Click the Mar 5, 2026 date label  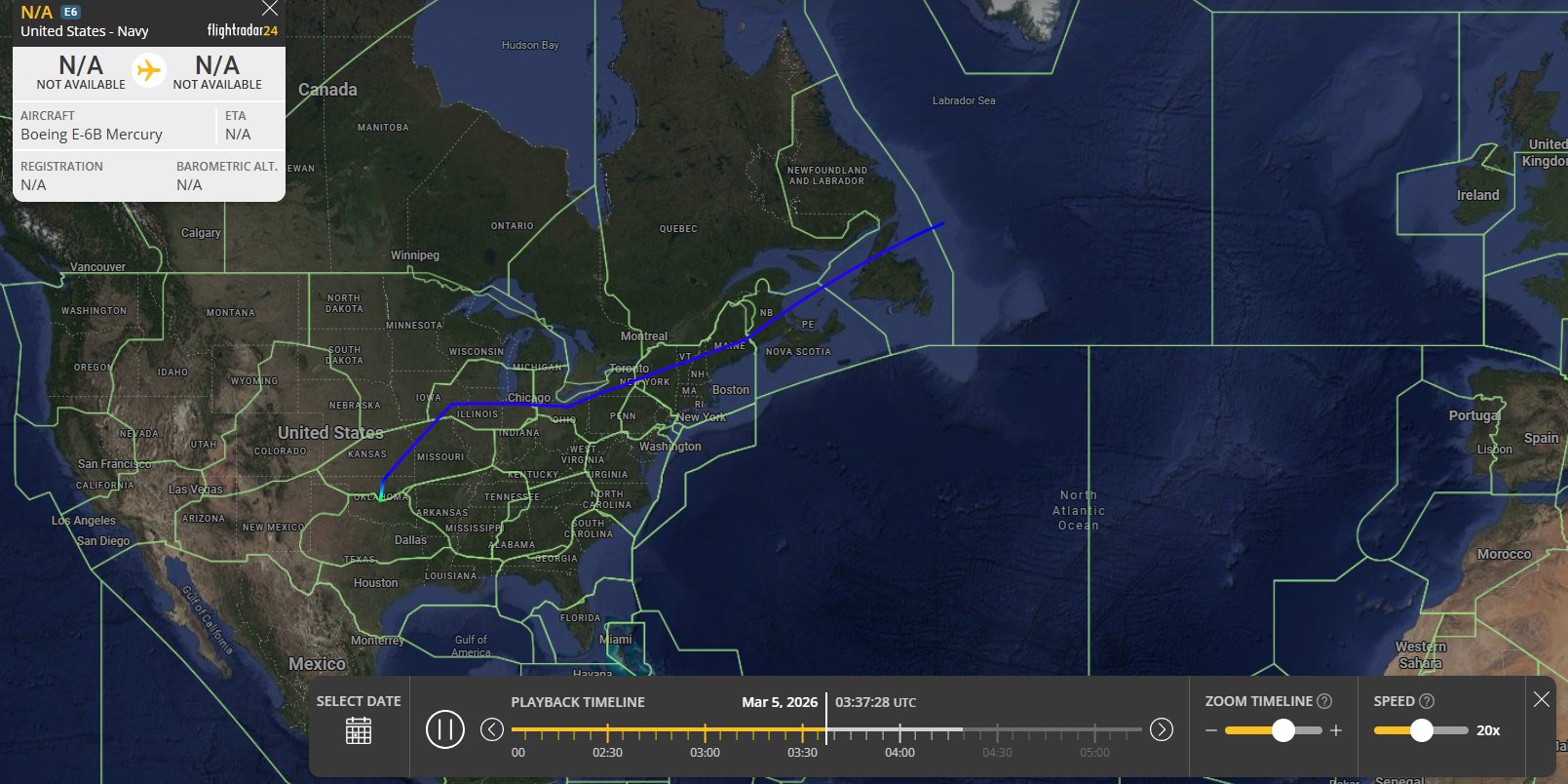coord(780,702)
